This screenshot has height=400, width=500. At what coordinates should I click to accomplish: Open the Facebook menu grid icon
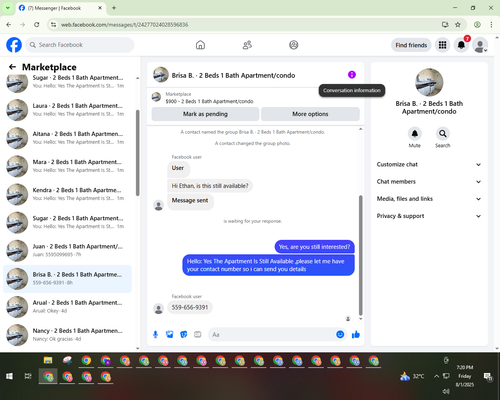(x=442, y=45)
